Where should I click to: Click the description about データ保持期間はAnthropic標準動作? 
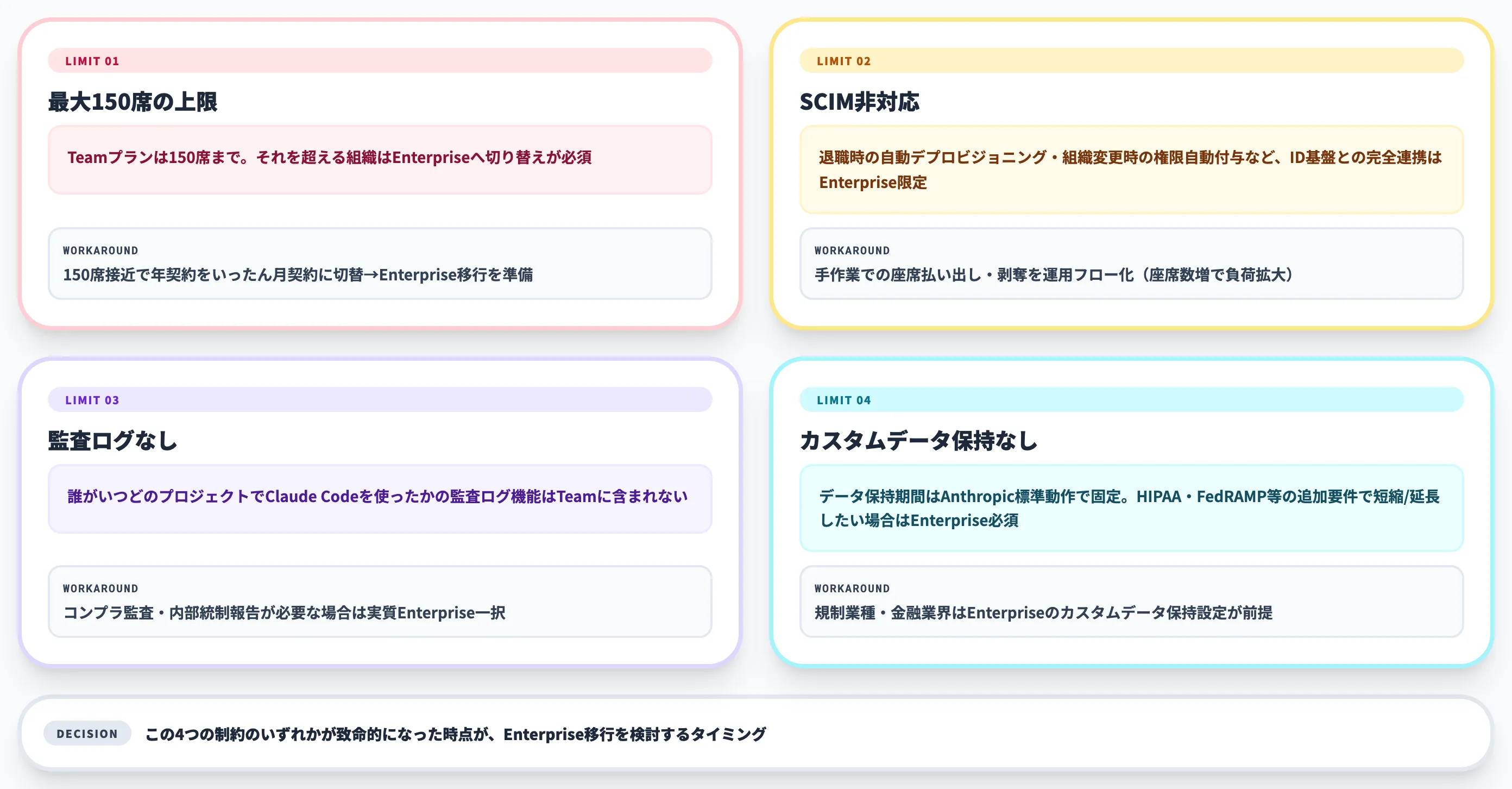(1129, 509)
